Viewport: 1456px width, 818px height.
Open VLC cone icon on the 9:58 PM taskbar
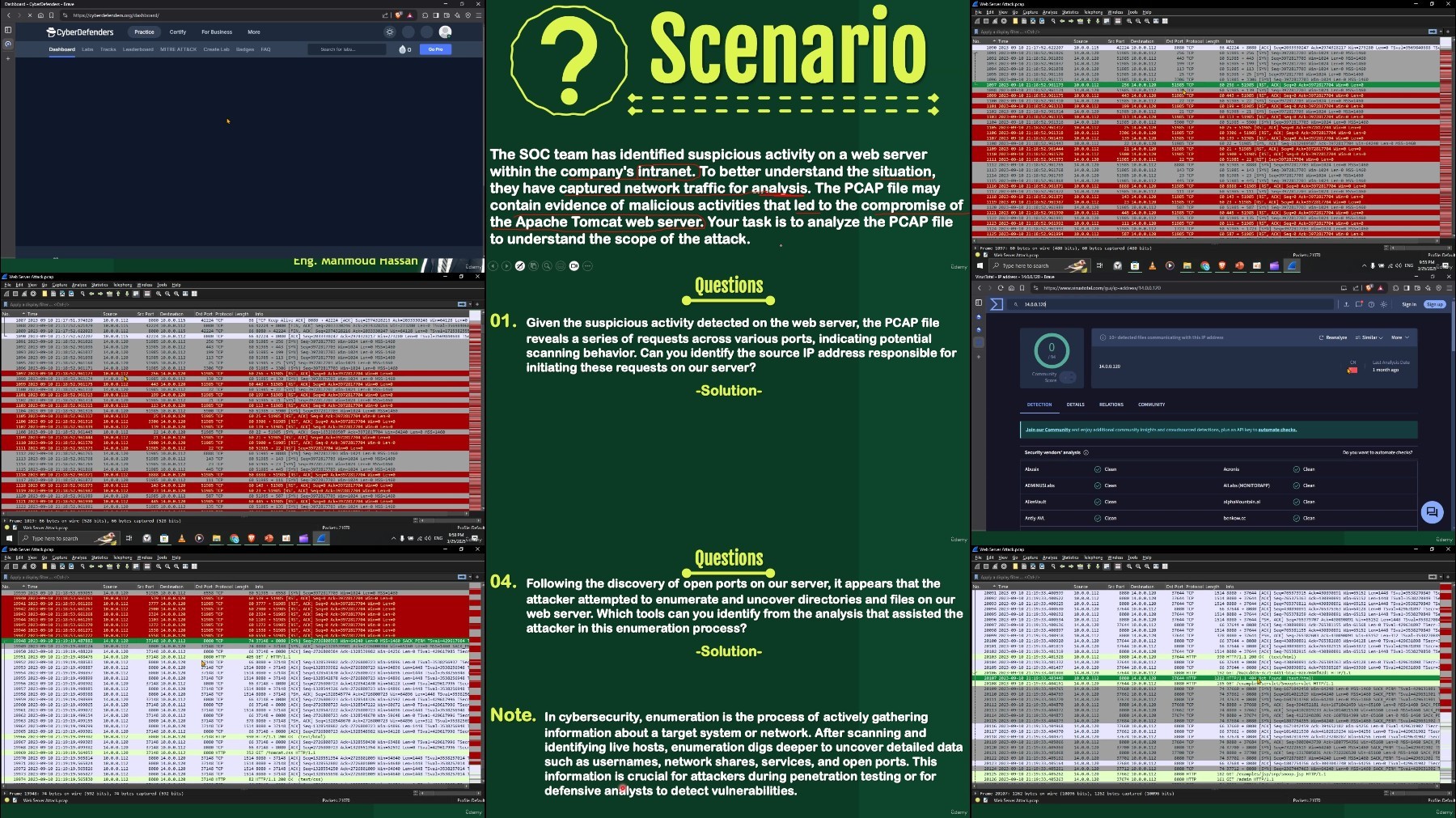[181, 538]
